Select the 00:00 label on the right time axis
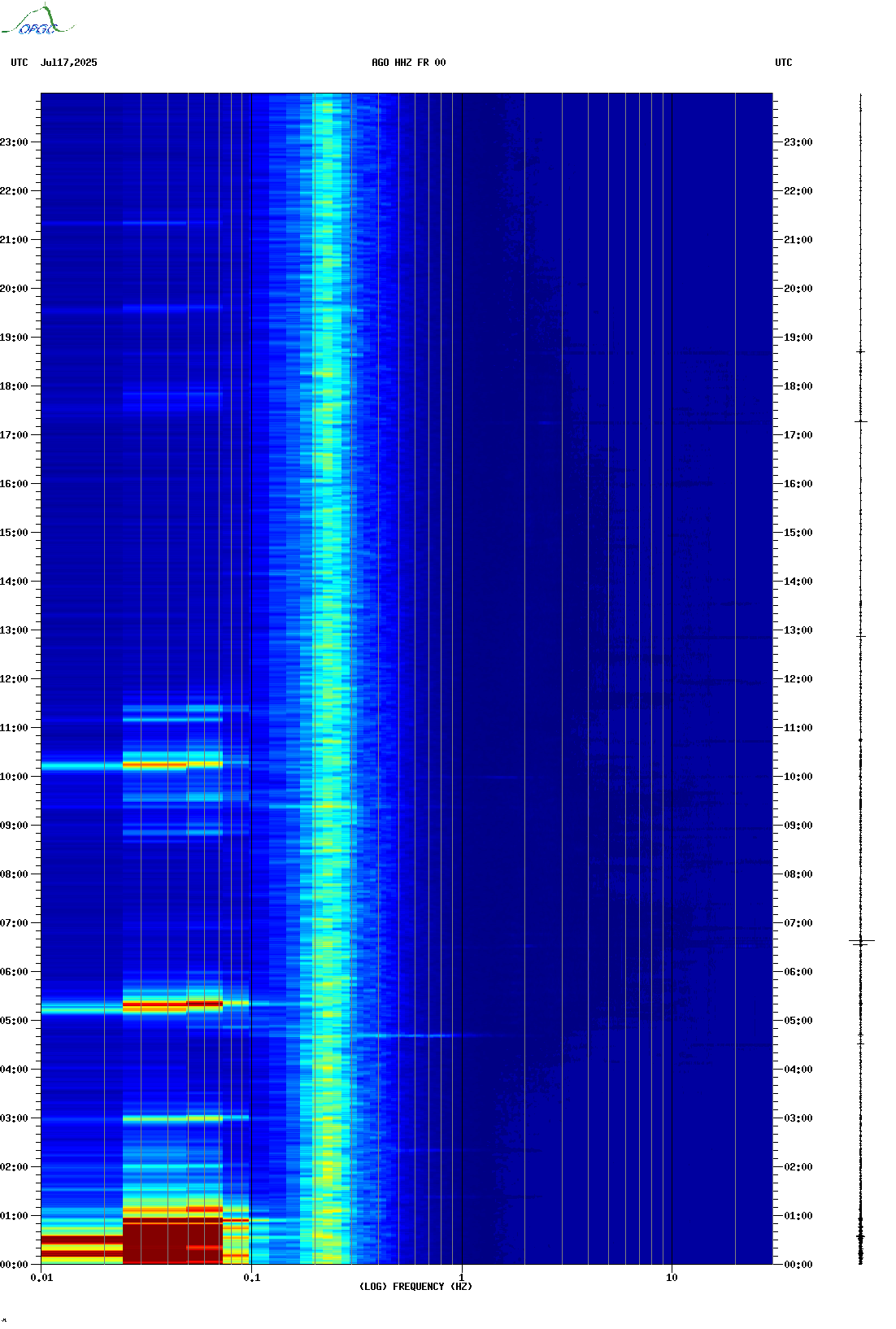 (798, 1265)
